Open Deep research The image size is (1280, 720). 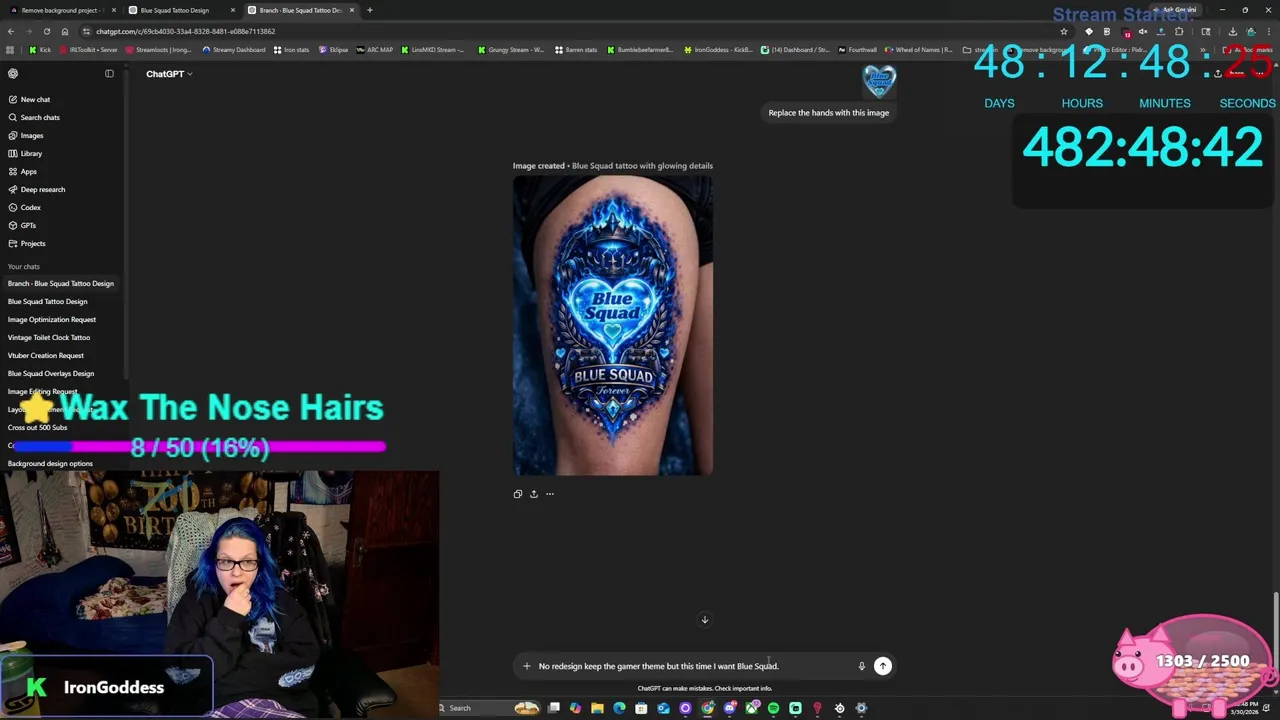pos(36,189)
